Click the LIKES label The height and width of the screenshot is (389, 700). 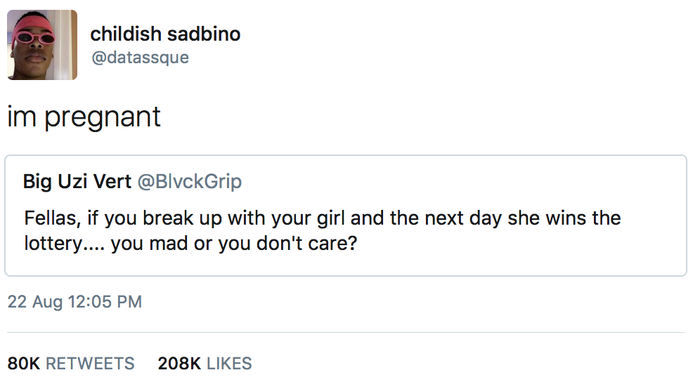pyautogui.click(x=229, y=364)
